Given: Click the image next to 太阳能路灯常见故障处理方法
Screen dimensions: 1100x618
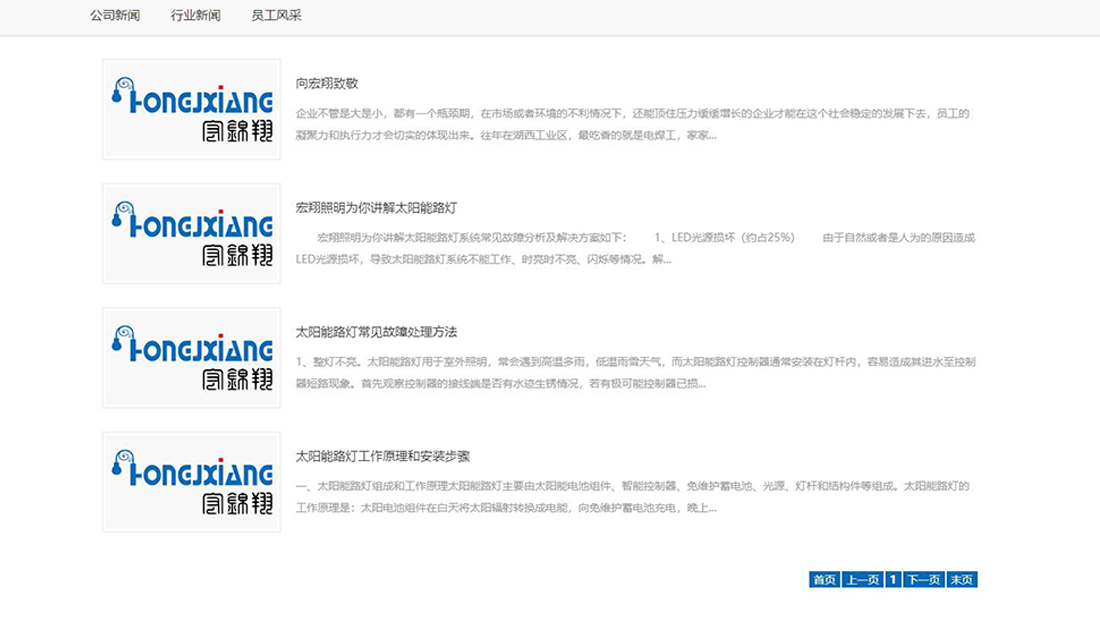Looking at the screenshot, I should pyautogui.click(x=191, y=357).
